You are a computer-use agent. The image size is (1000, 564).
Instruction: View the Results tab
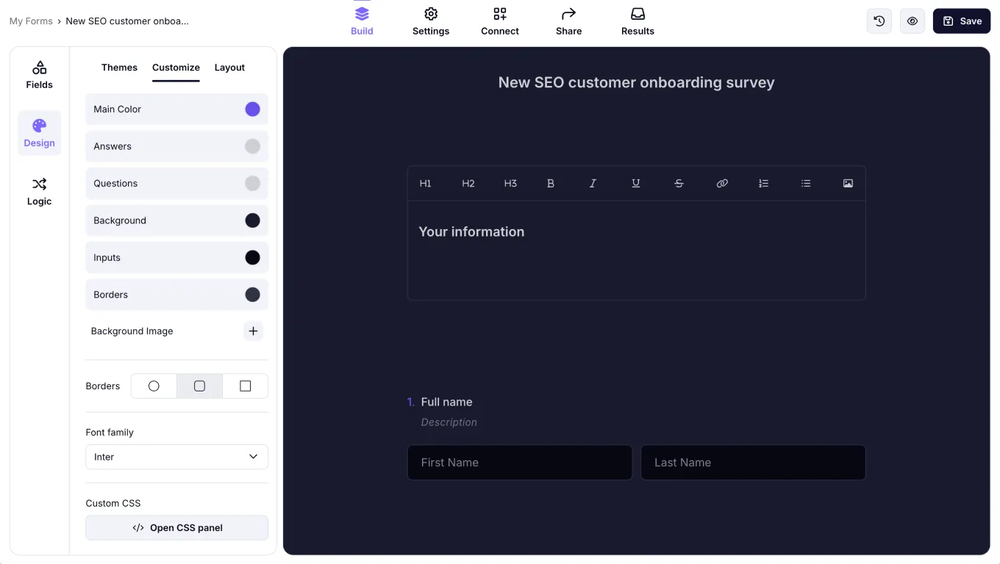[637, 21]
